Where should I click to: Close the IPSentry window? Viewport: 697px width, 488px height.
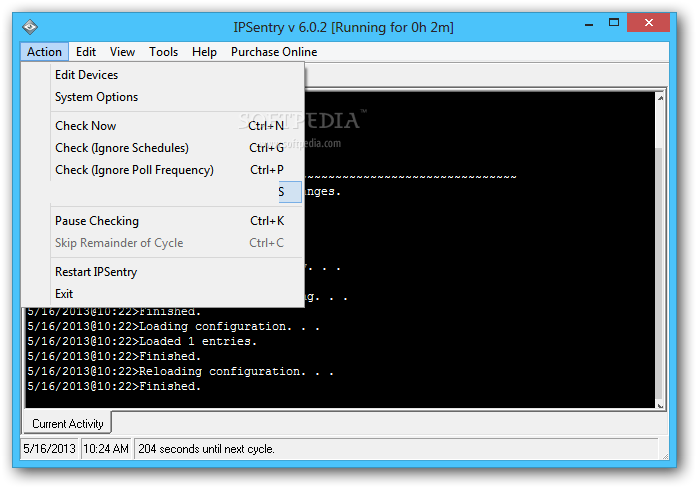[649, 23]
